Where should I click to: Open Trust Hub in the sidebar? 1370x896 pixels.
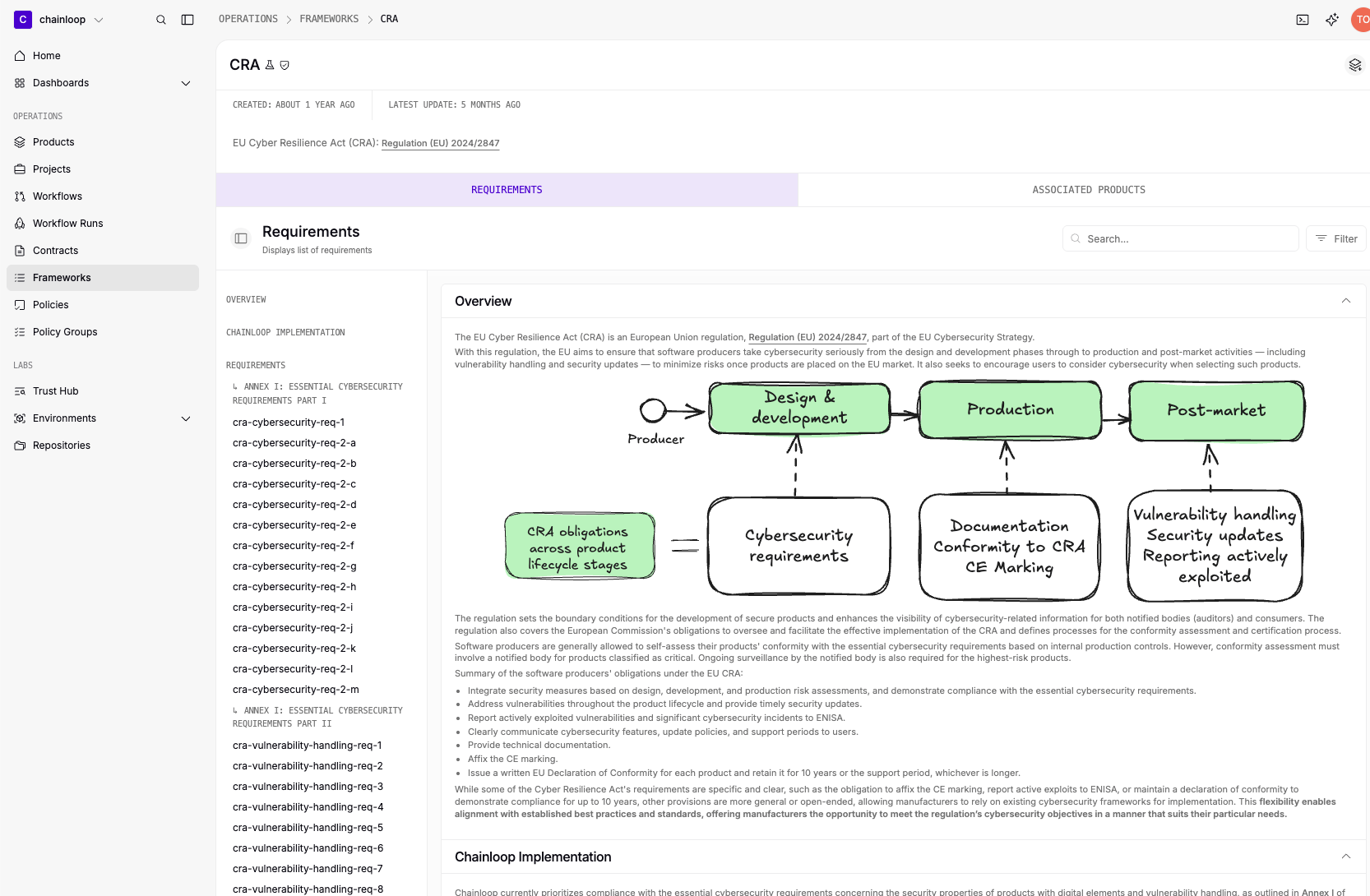tap(103, 391)
